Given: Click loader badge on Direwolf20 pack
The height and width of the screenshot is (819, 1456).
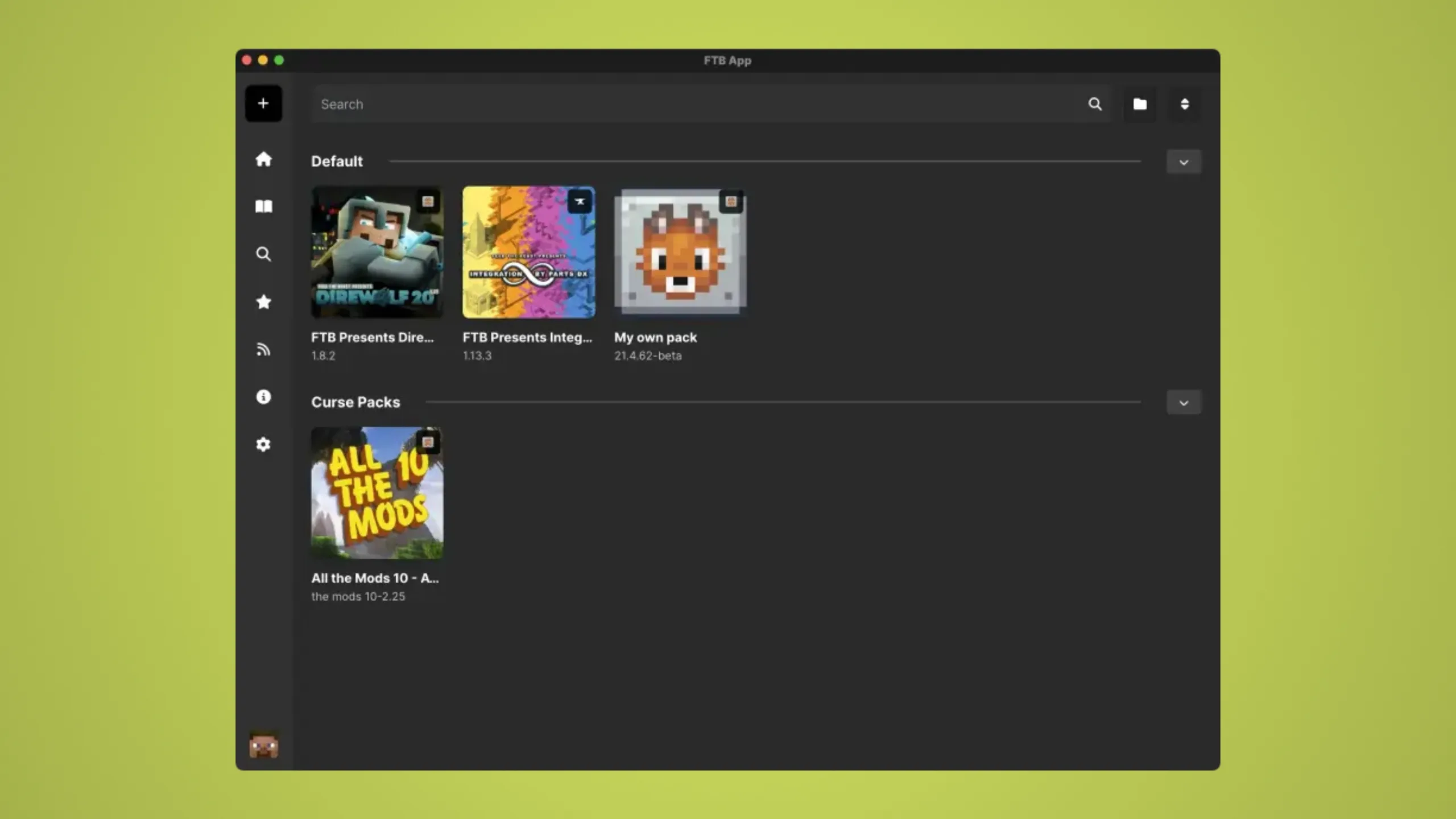Looking at the screenshot, I should [428, 201].
